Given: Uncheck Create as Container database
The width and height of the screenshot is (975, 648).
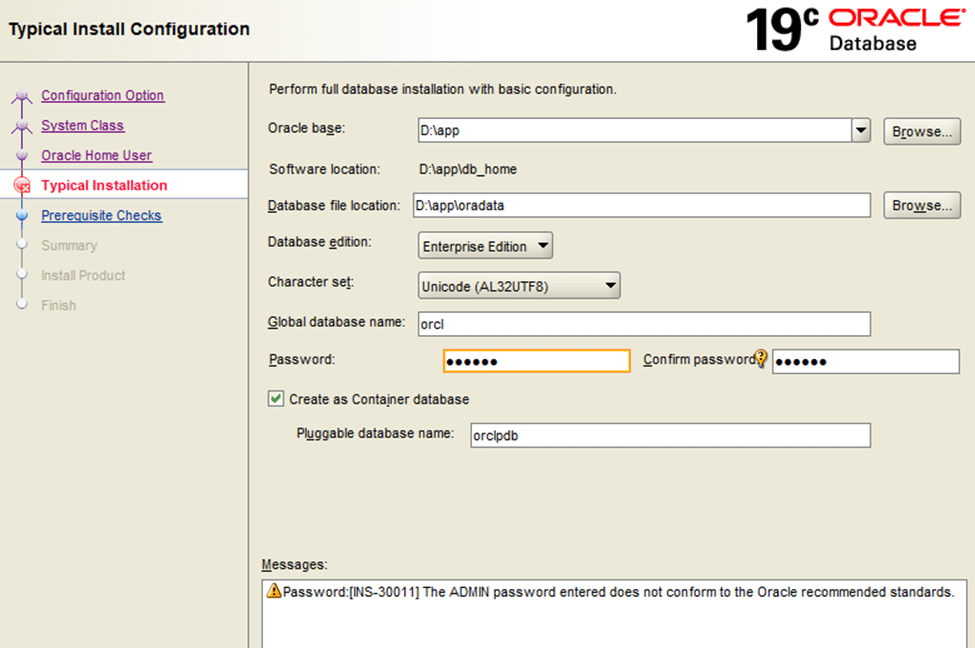Looking at the screenshot, I should tap(275, 399).
